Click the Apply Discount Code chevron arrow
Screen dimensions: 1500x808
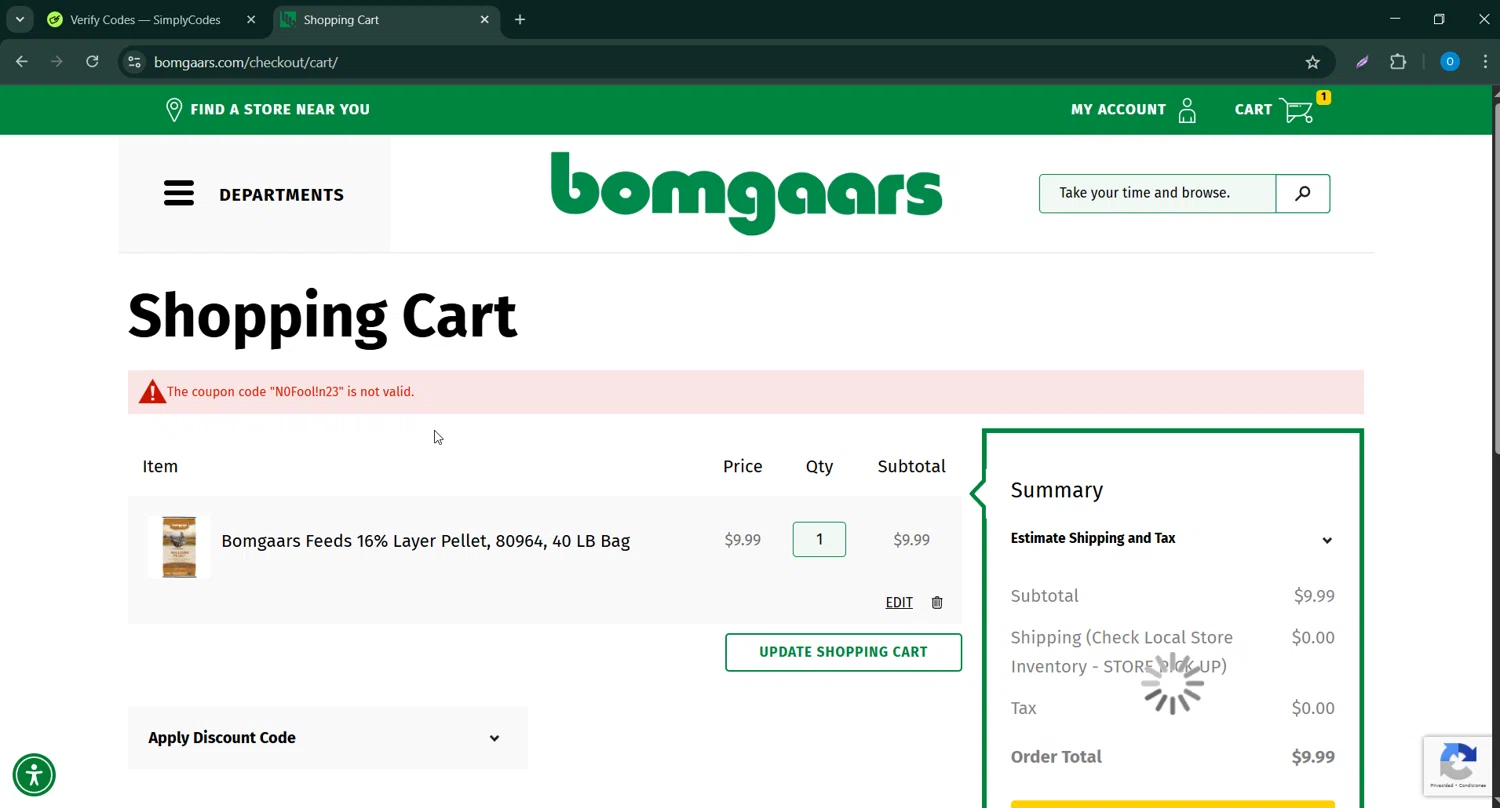tap(494, 738)
